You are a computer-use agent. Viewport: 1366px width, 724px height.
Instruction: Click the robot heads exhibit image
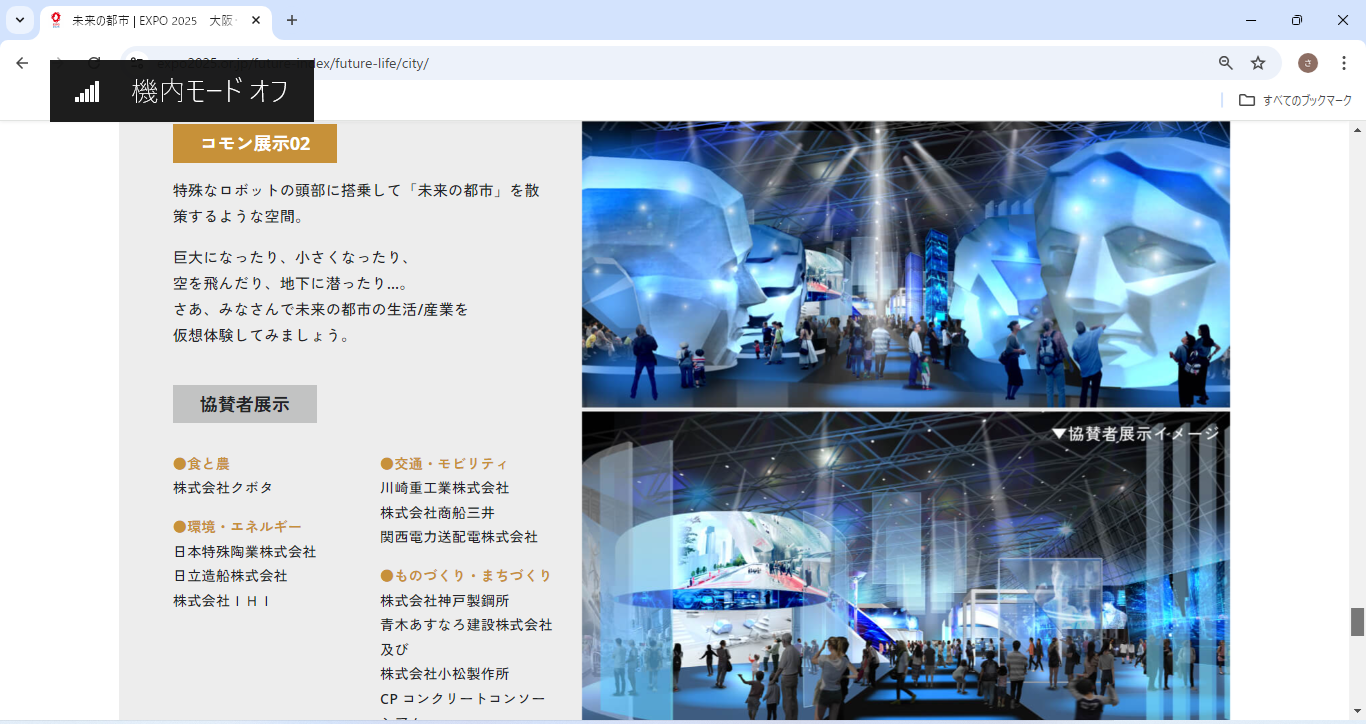(906, 264)
